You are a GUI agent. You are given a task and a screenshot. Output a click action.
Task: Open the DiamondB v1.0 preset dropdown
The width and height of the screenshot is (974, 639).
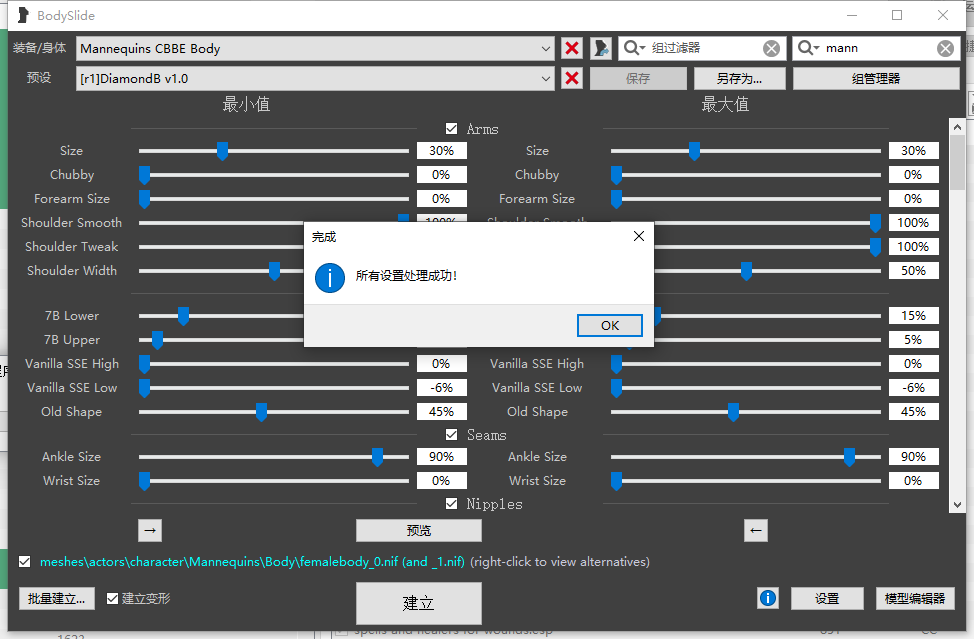545,78
